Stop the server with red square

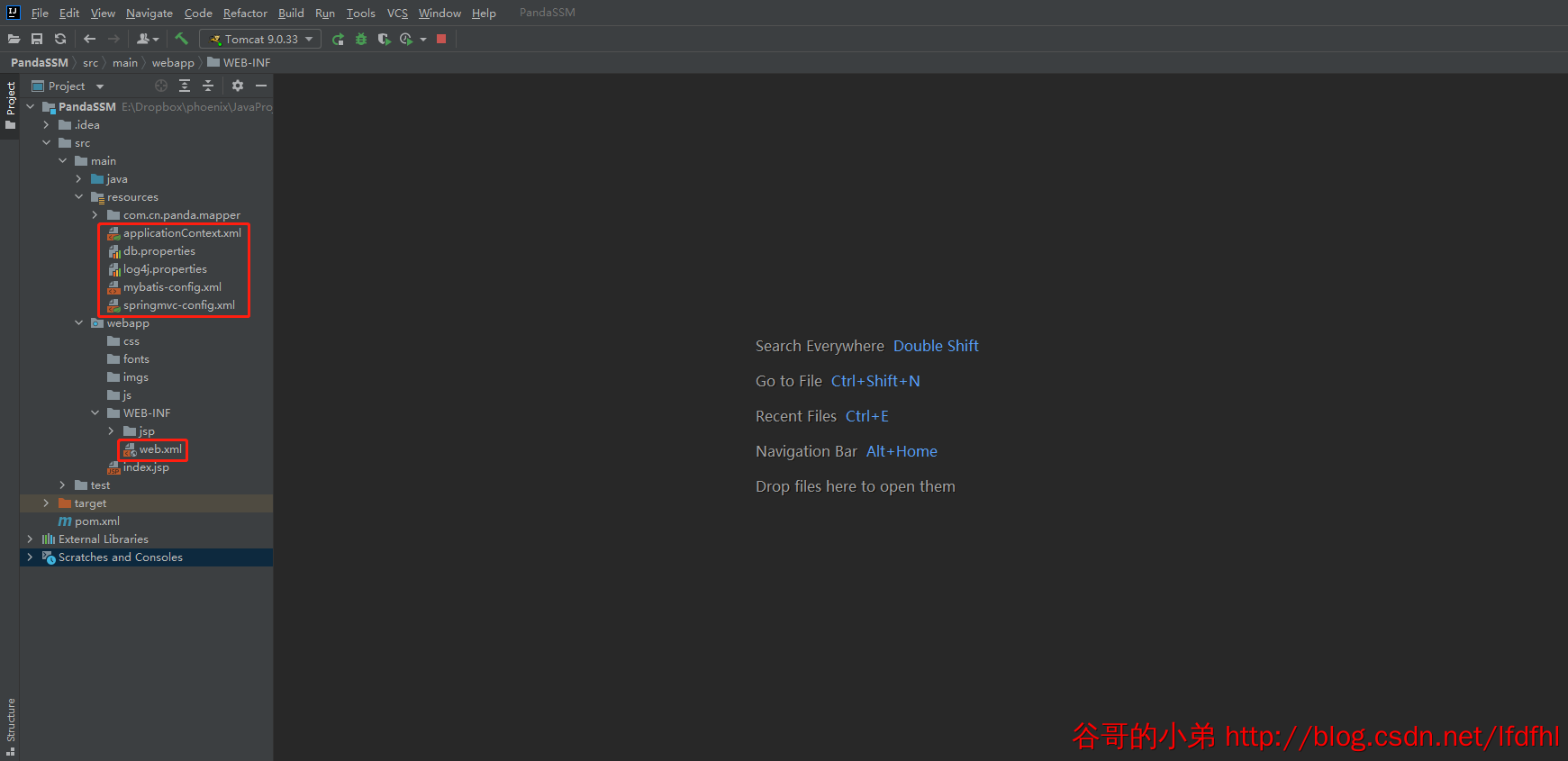[441, 39]
